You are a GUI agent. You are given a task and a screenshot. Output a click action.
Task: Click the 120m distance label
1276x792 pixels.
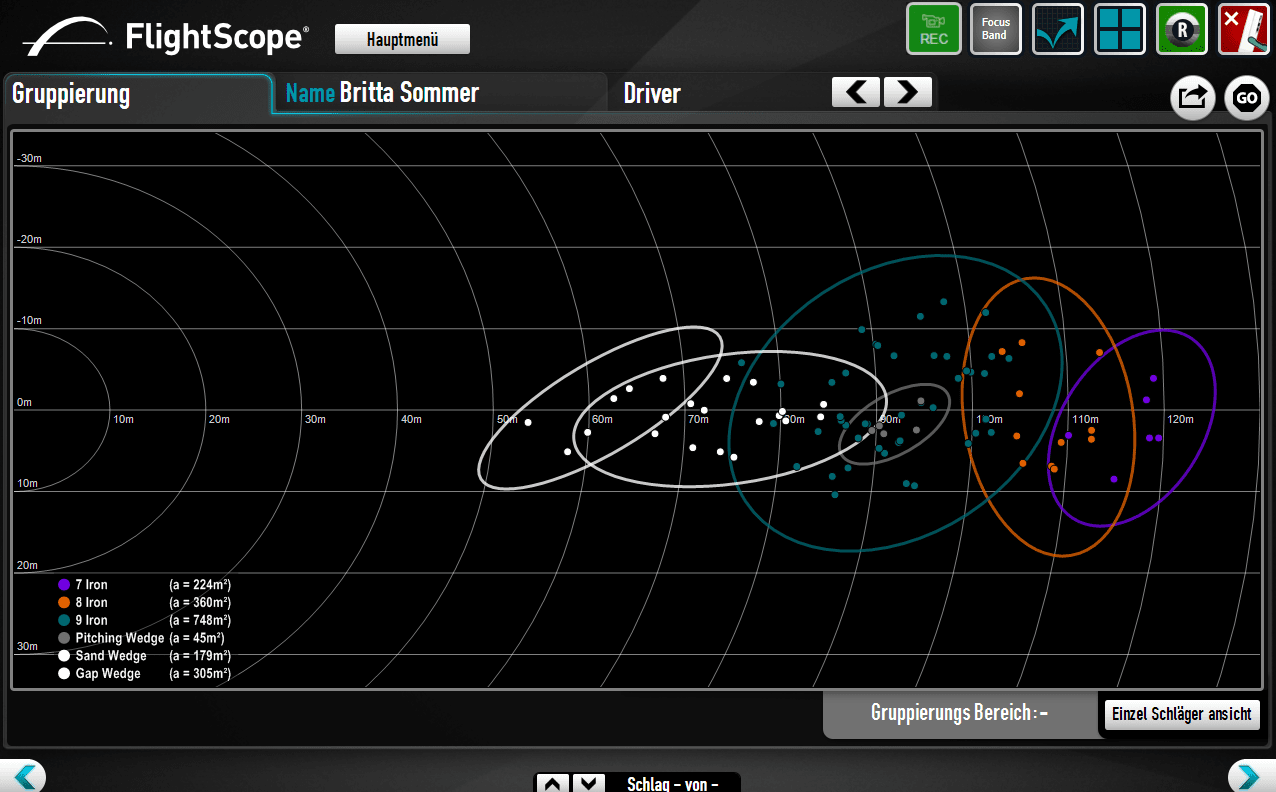click(x=1180, y=419)
